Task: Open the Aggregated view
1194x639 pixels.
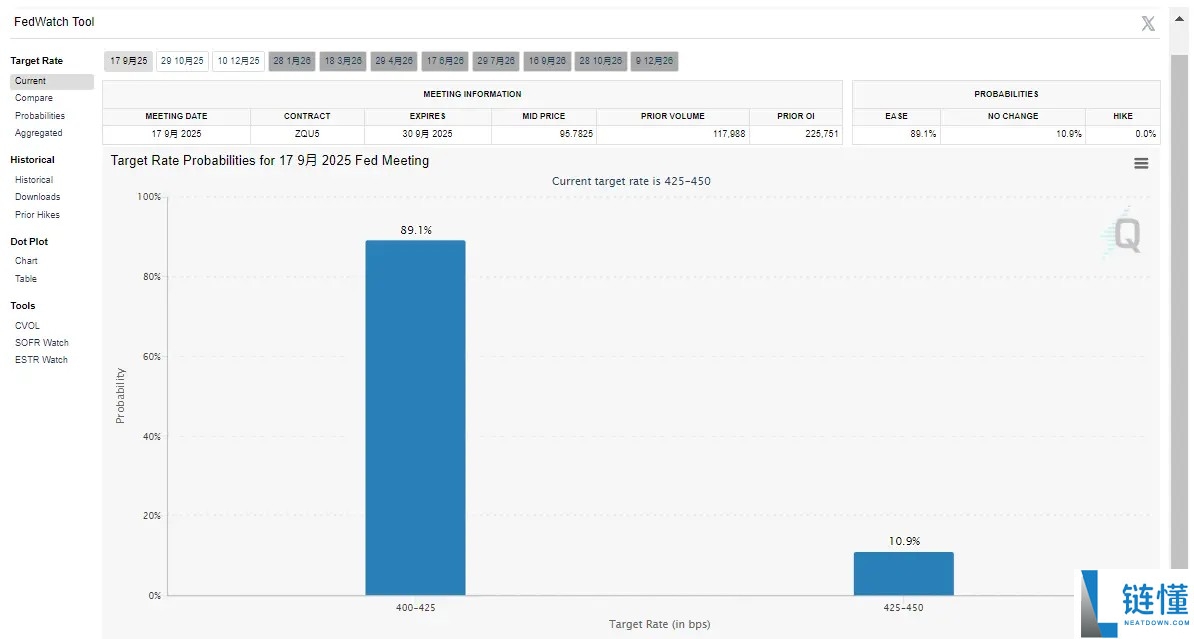Action: click(x=38, y=132)
